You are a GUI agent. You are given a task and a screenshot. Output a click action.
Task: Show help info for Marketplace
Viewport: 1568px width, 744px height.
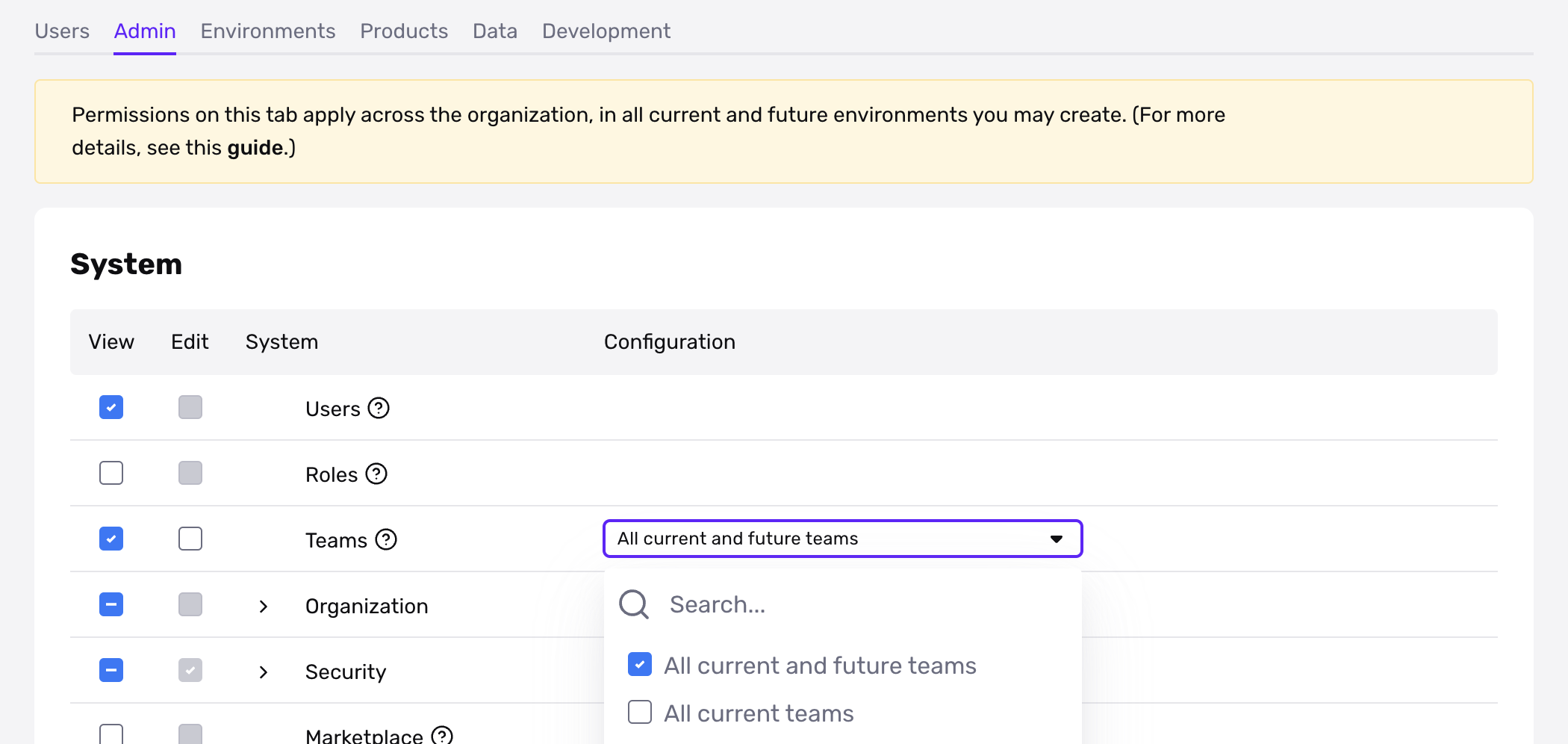click(x=442, y=735)
